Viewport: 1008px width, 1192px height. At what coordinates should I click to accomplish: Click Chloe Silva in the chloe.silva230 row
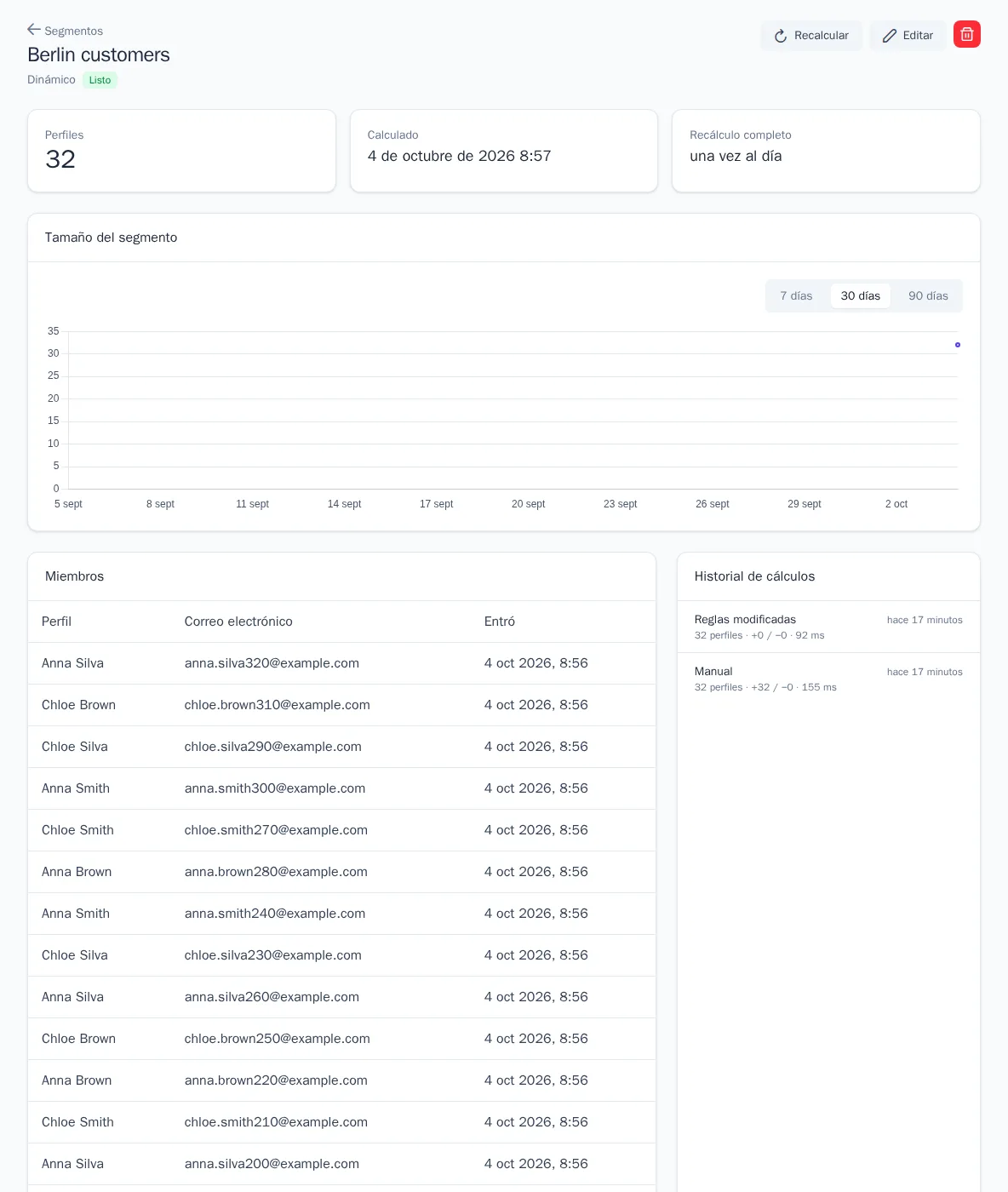[x=75, y=955]
